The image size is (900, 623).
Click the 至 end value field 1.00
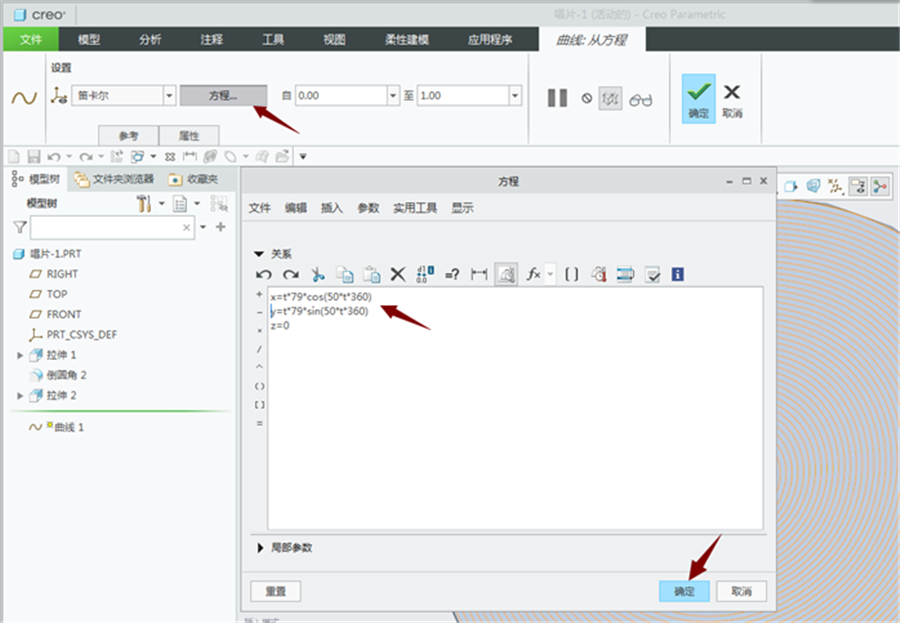pos(463,95)
